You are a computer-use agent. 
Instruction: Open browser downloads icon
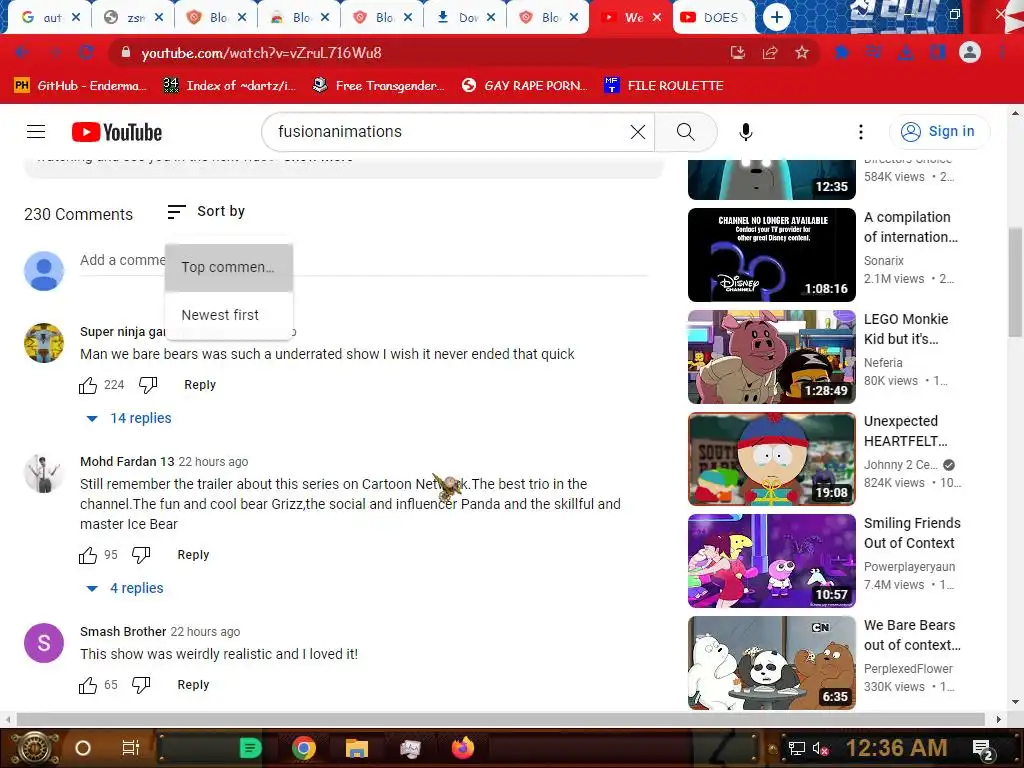[905, 52]
